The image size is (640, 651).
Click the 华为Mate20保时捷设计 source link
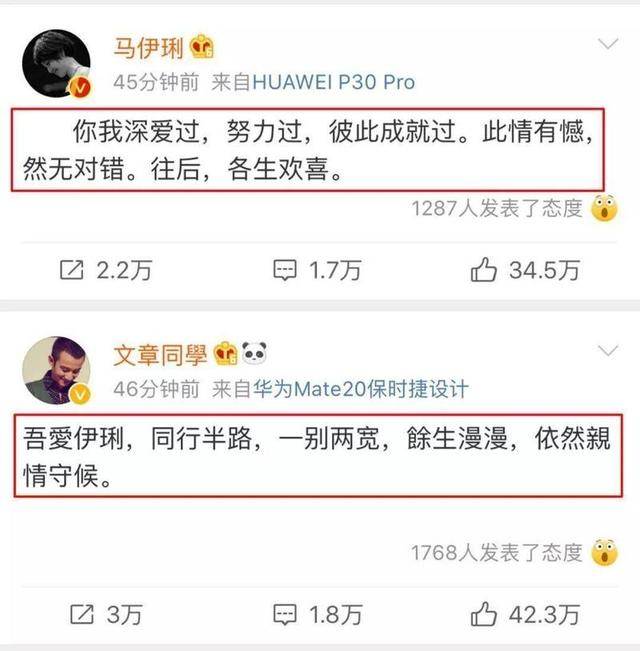click(x=361, y=389)
